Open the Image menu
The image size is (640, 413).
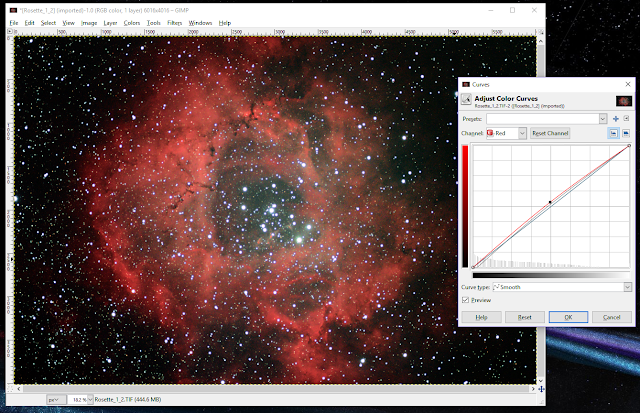[x=89, y=23]
